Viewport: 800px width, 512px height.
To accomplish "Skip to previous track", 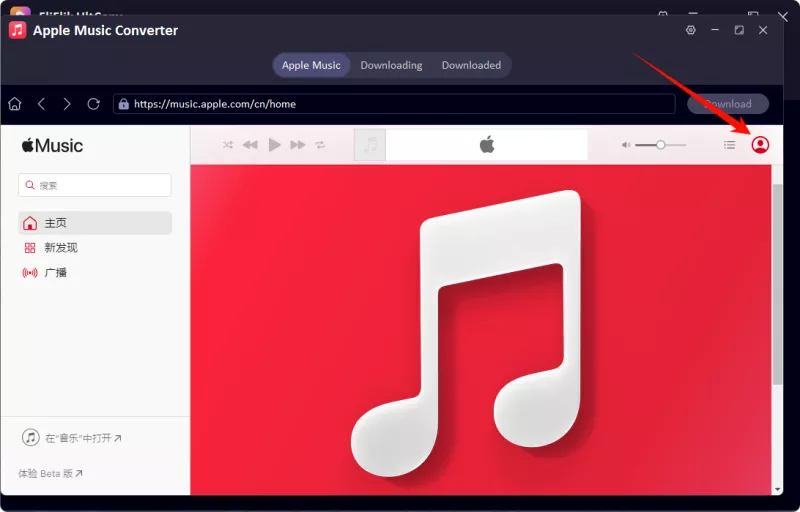I will click(250, 145).
